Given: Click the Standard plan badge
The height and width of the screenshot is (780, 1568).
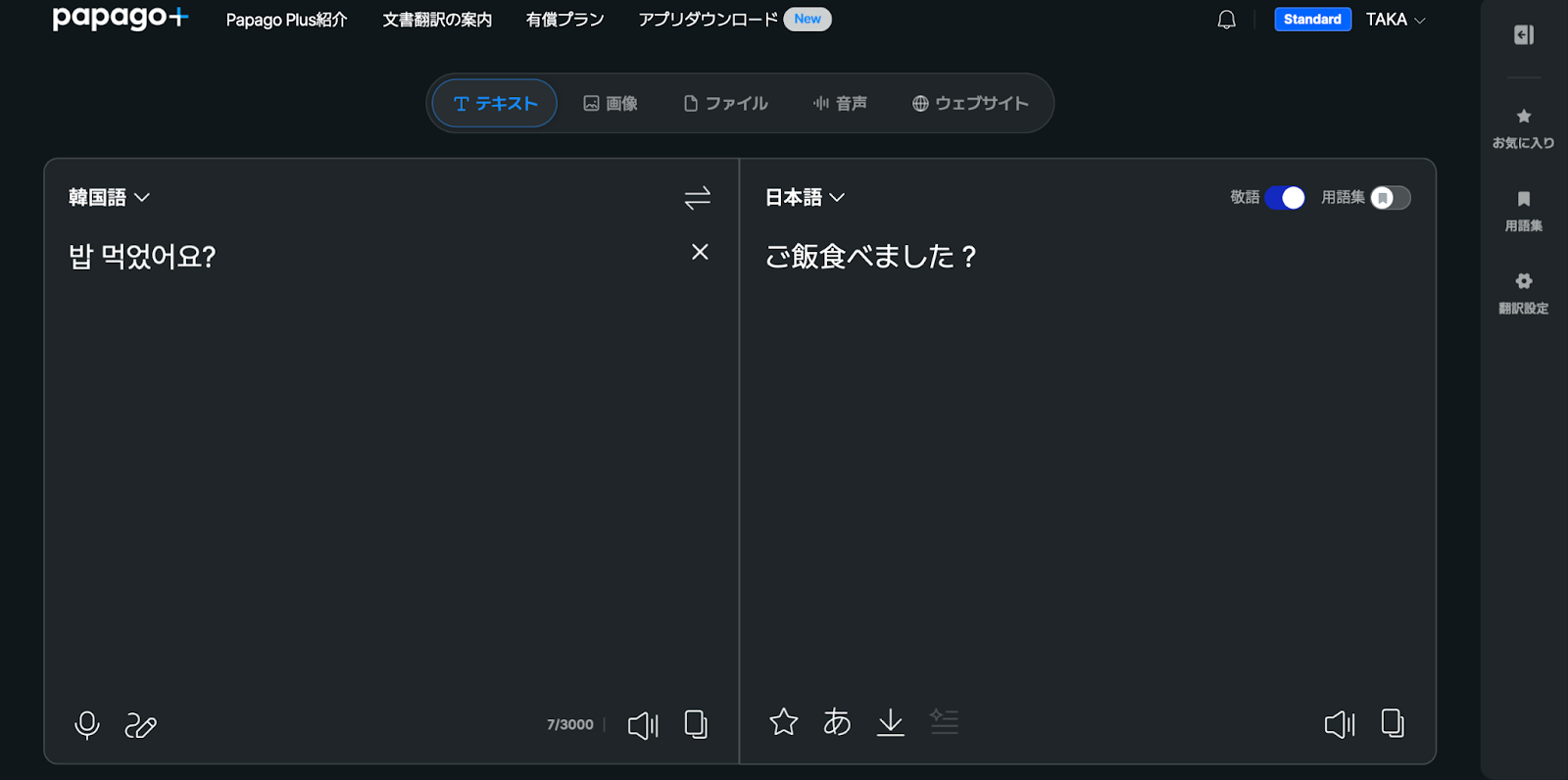Looking at the screenshot, I should [1312, 20].
